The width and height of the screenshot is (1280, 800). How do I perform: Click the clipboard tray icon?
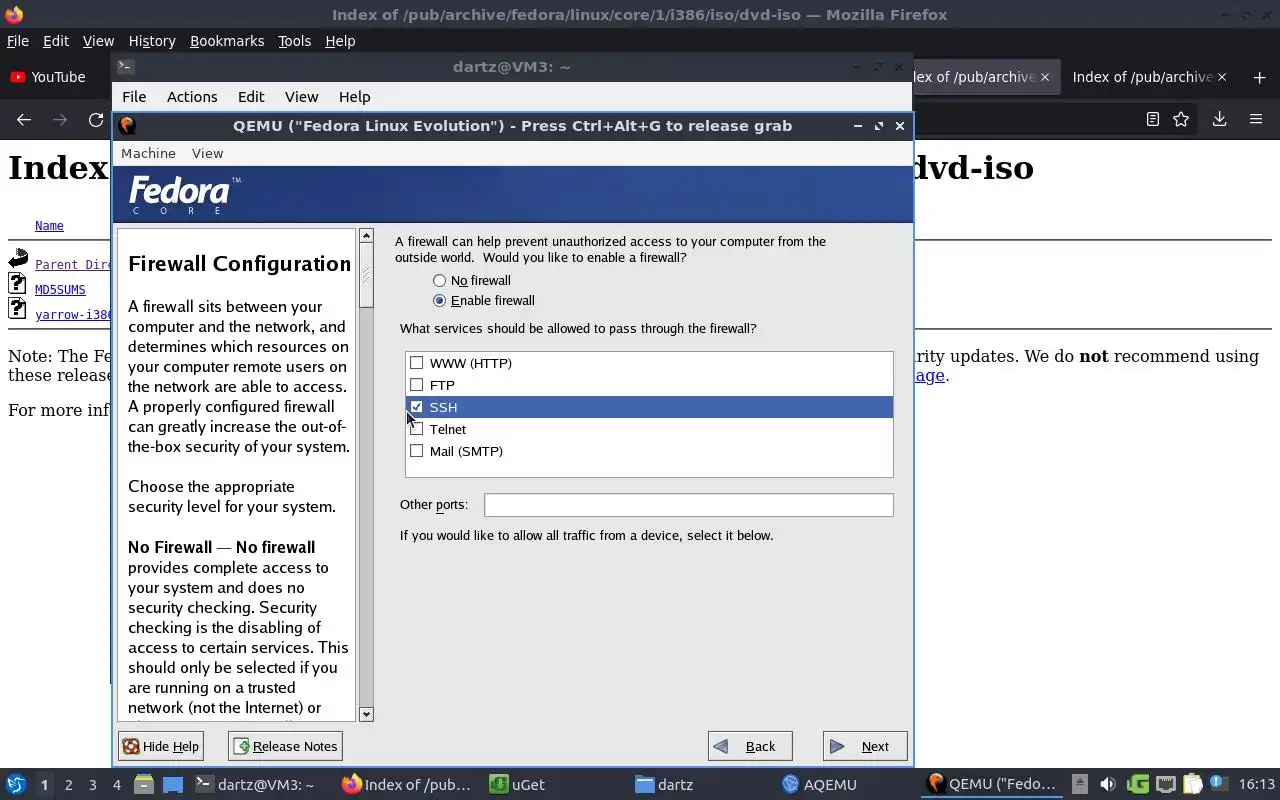pos(1192,784)
